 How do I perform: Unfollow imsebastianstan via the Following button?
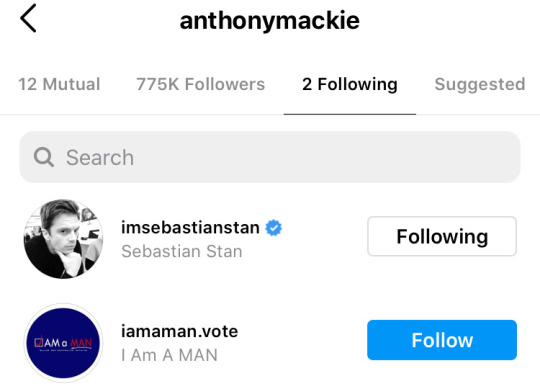(442, 236)
